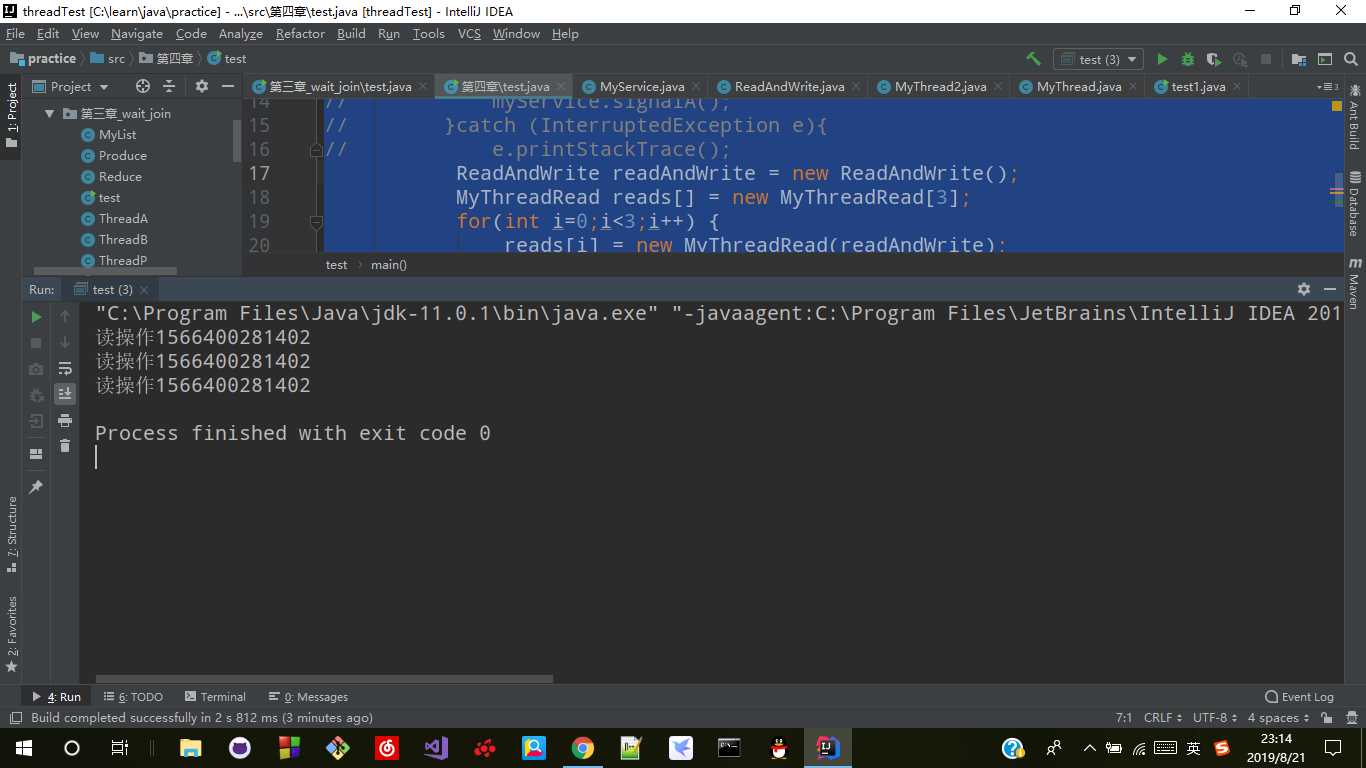Open the 6: TODO tool window
1366x768 pixels.
point(133,697)
